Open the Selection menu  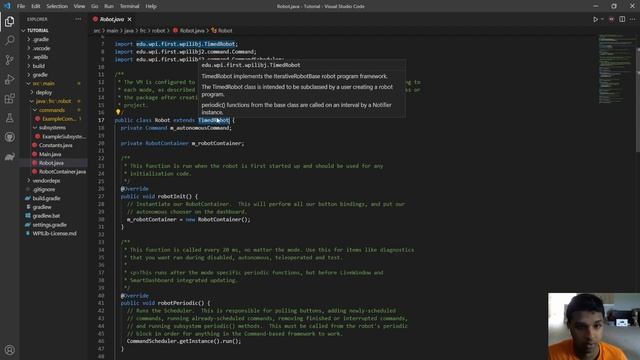point(57,6)
